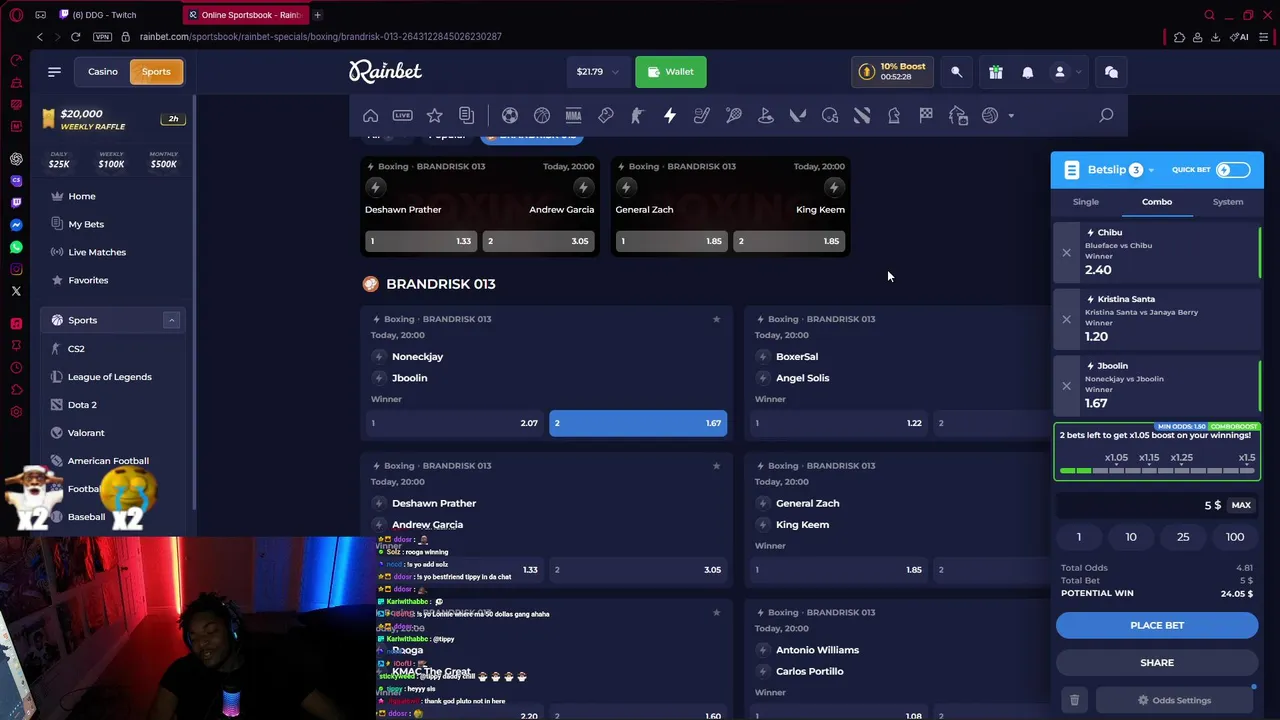Open the sportsbook home icon in sports bar
Image resolution: width=1280 pixels, height=720 pixels.
[370, 116]
